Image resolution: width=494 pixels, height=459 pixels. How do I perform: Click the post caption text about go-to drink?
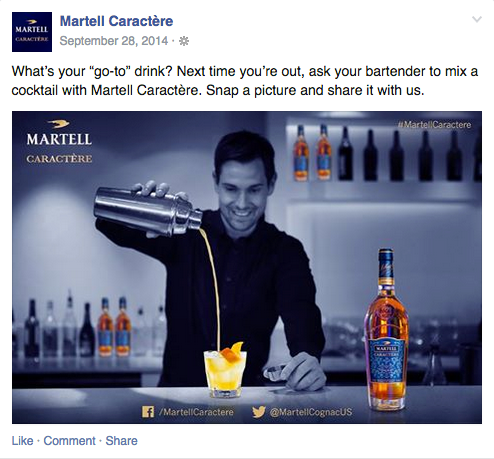[x=245, y=81]
